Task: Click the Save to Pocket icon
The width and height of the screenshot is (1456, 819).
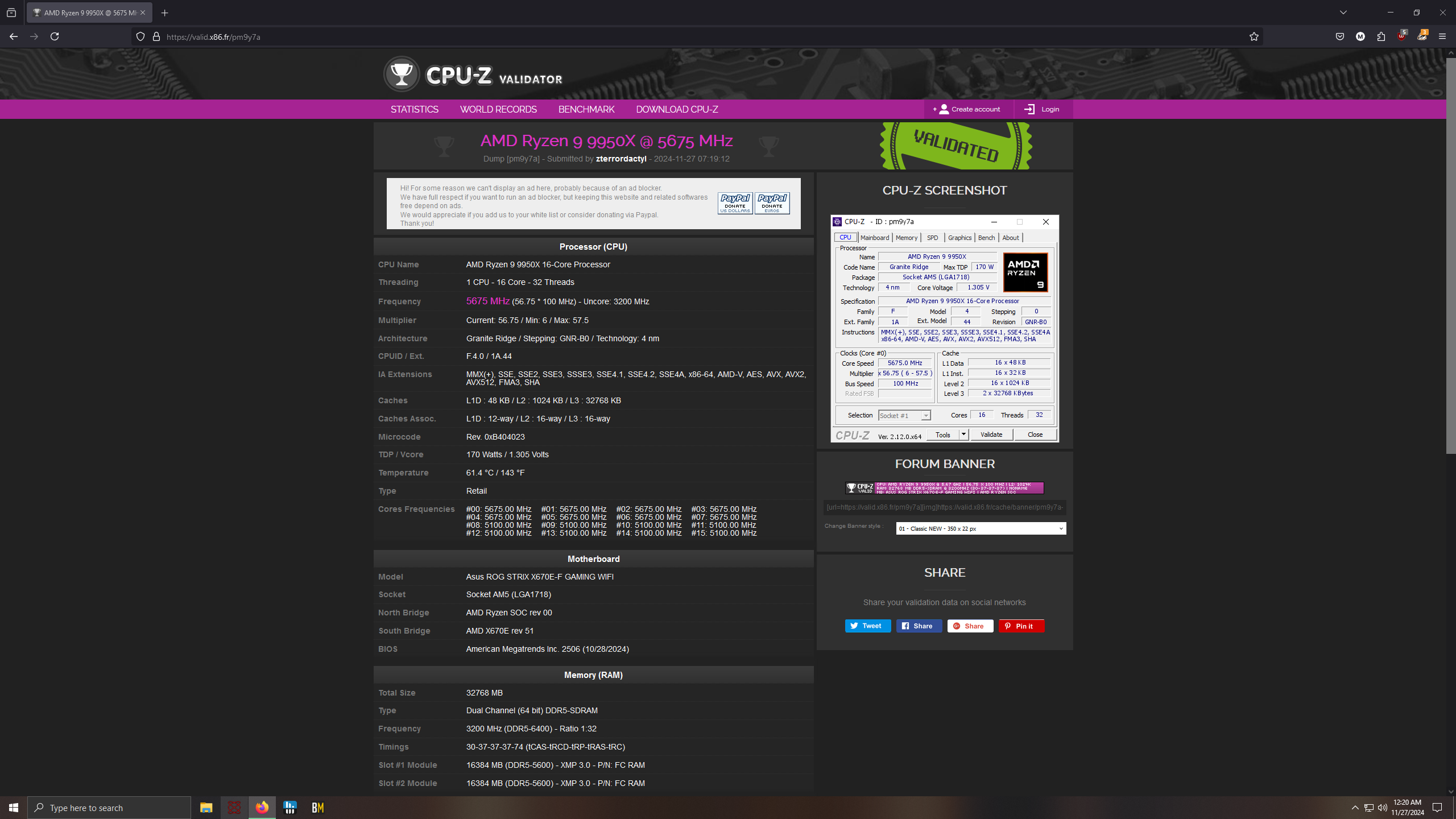Action: [1340, 36]
